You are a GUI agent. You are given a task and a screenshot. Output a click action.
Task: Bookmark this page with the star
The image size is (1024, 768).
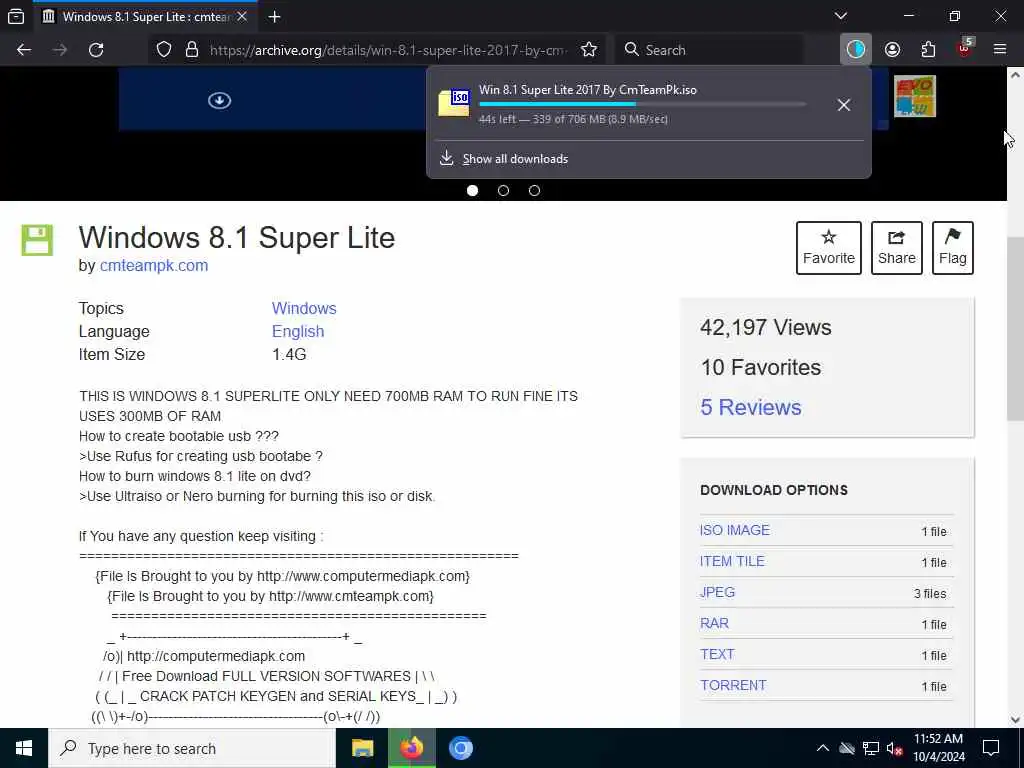pyautogui.click(x=589, y=50)
